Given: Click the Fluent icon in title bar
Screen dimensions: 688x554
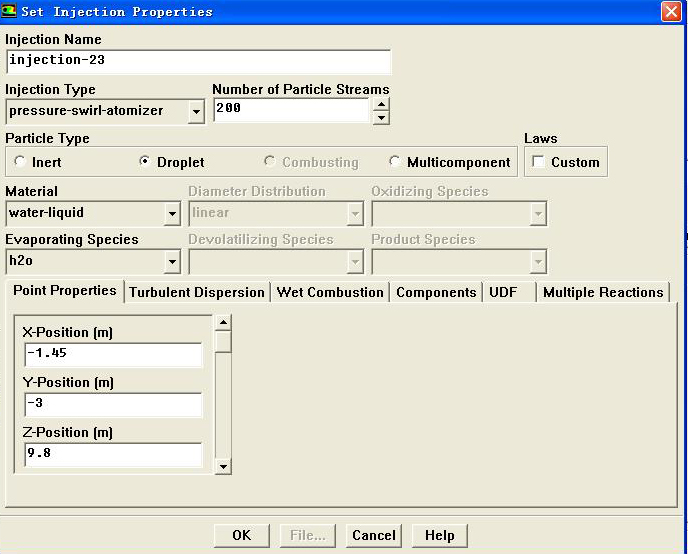Looking at the screenshot, I should pyautogui.click(x=10, y=11).
